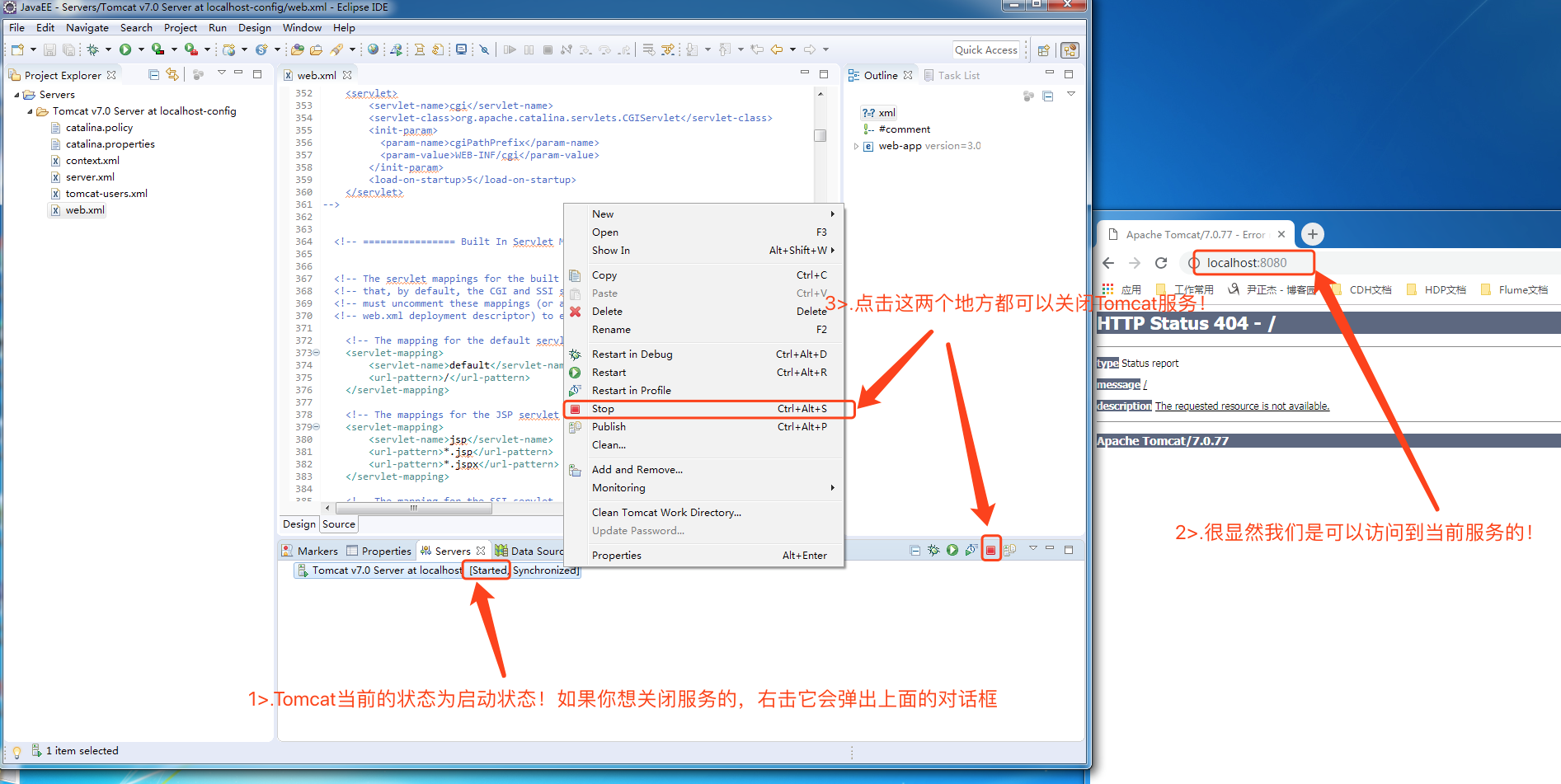
Task: Choose Restart in Profile from context menu
Action: [704, 391]
